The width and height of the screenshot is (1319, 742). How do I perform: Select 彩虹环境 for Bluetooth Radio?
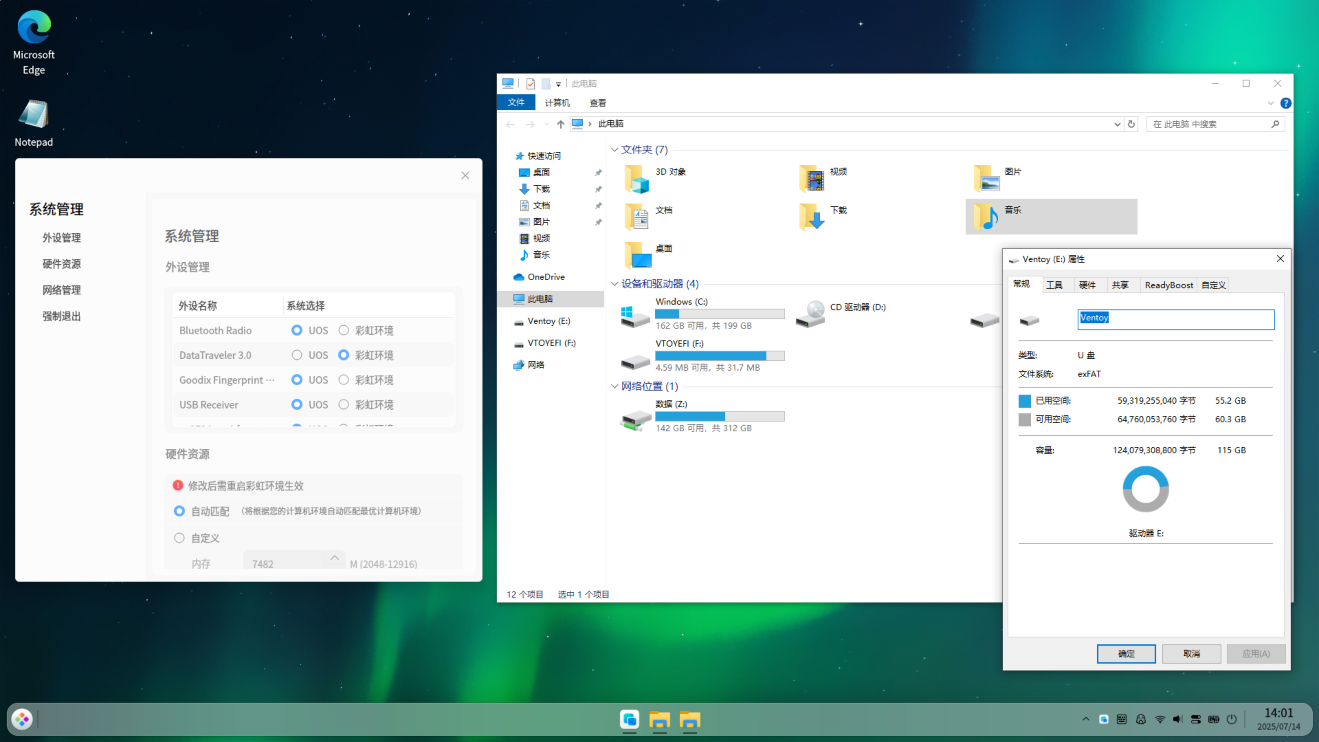(344, 330)
